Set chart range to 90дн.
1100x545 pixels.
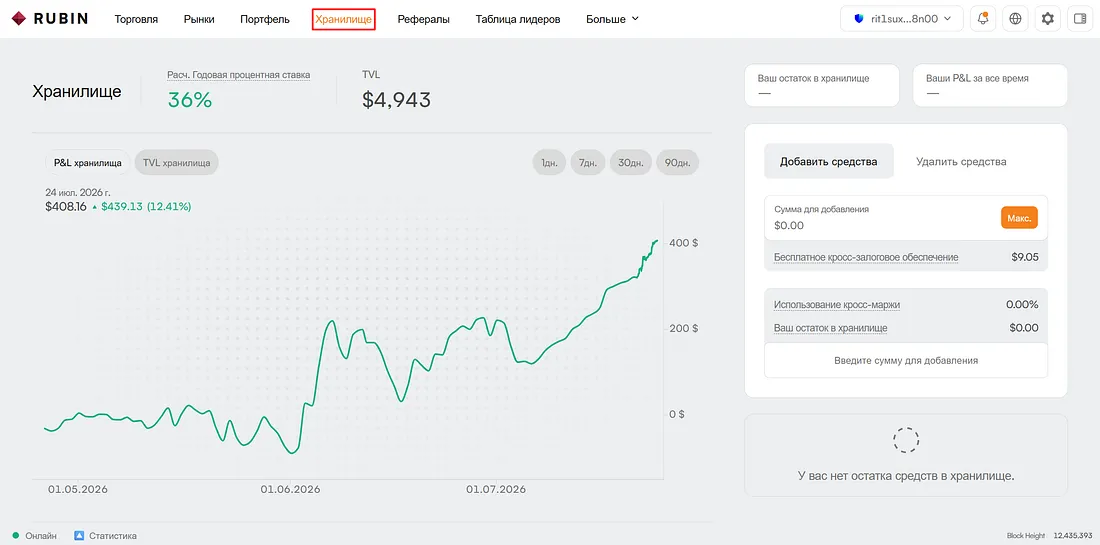pyautogui.click(x=678, y=163)
